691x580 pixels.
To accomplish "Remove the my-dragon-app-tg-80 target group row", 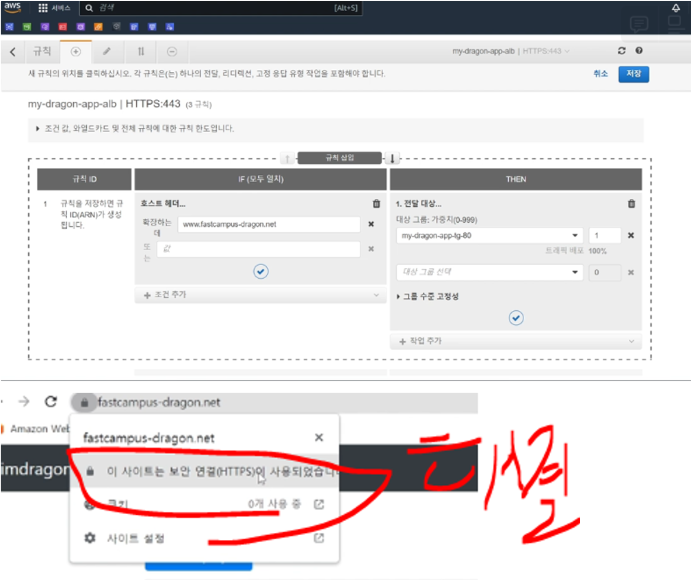I will (631, 235).
